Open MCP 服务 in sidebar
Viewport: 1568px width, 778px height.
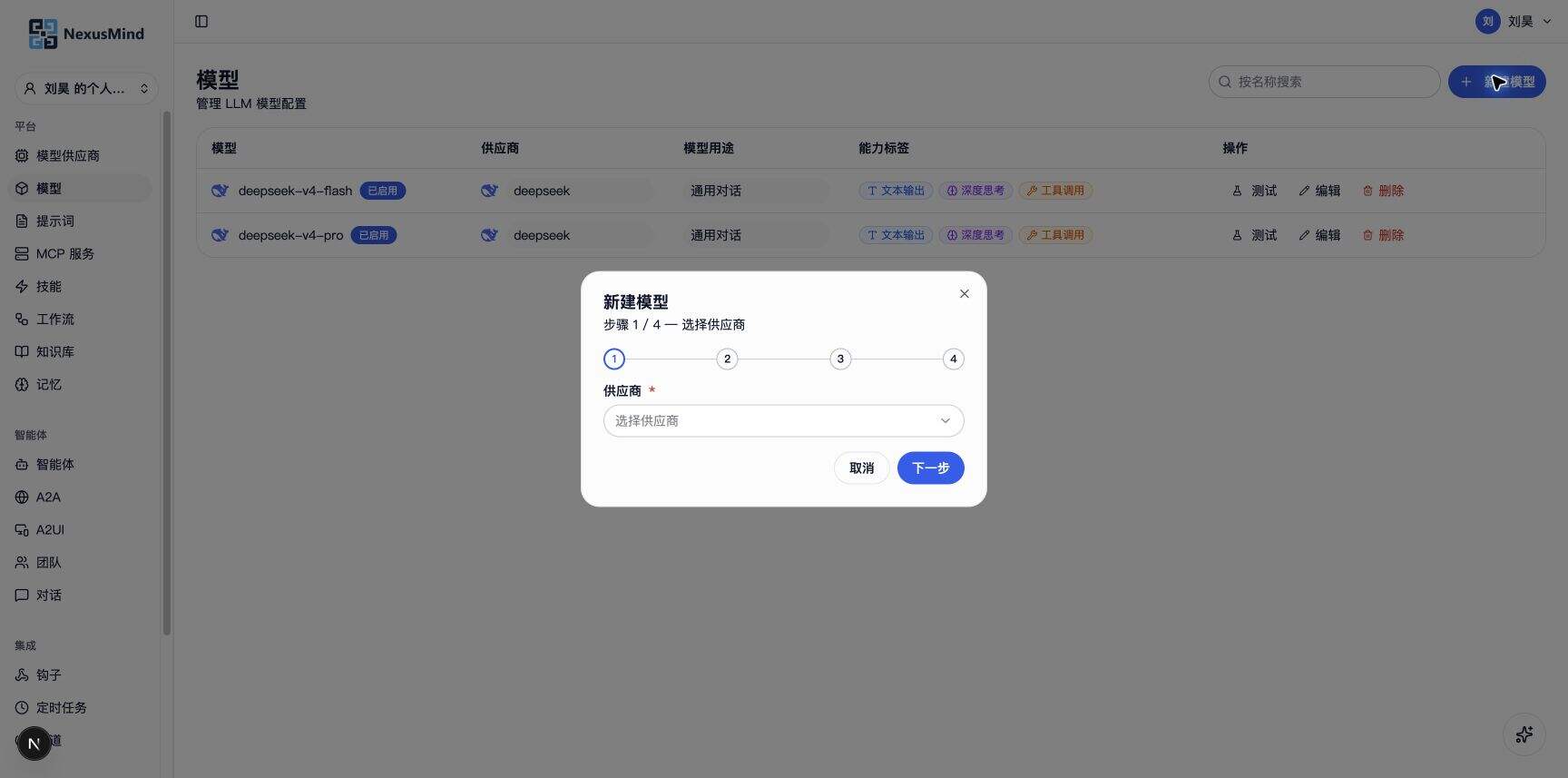pos(80,253)
